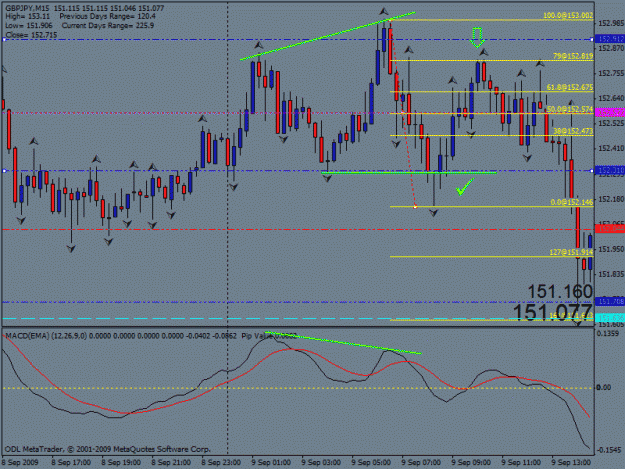Click the up fractal arrow above the 05:00 peak
This screenshot has height=469, width=625.
coord(383,11)
